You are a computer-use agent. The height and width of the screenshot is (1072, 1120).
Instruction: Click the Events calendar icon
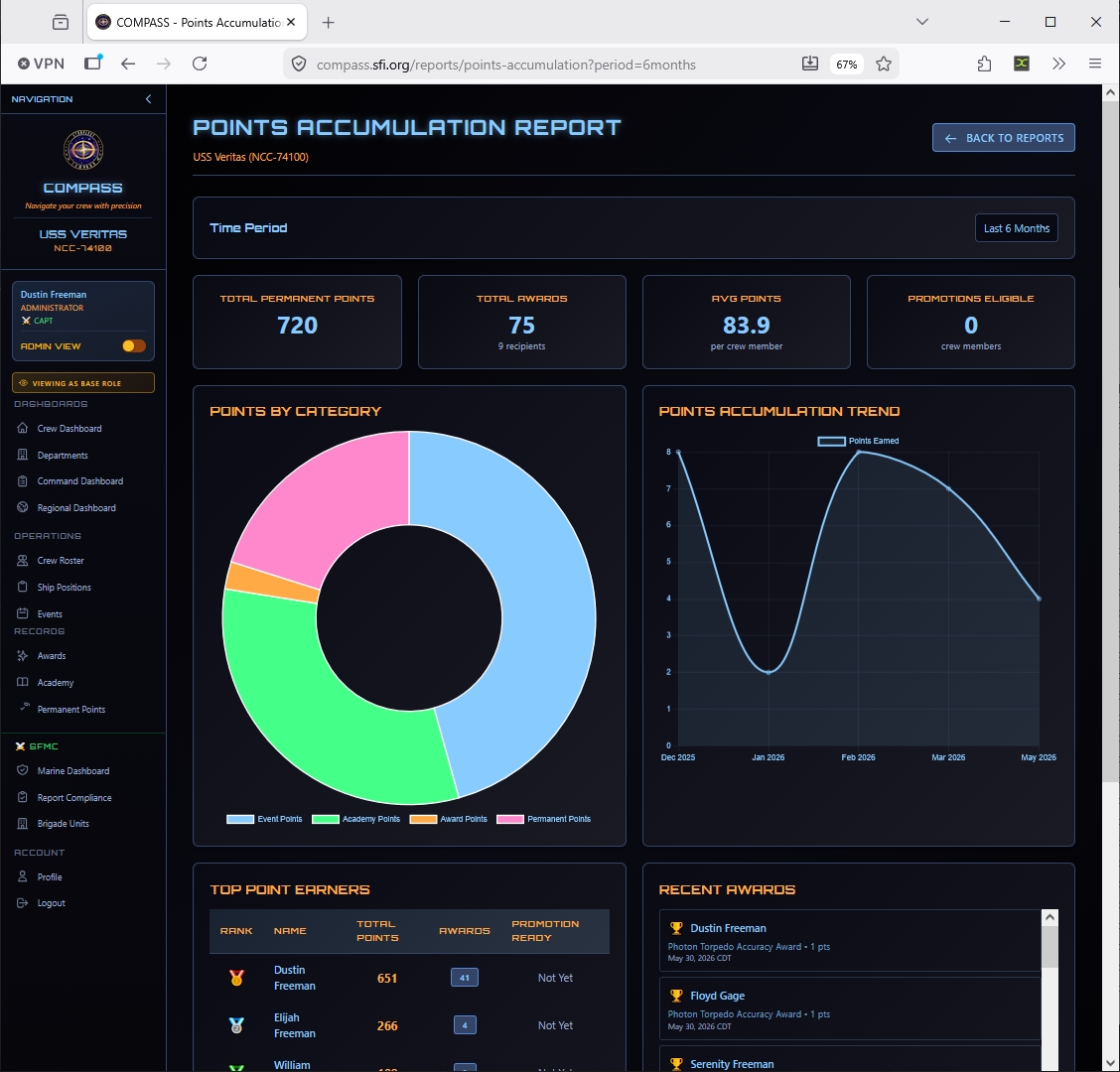tap(23, 613)
